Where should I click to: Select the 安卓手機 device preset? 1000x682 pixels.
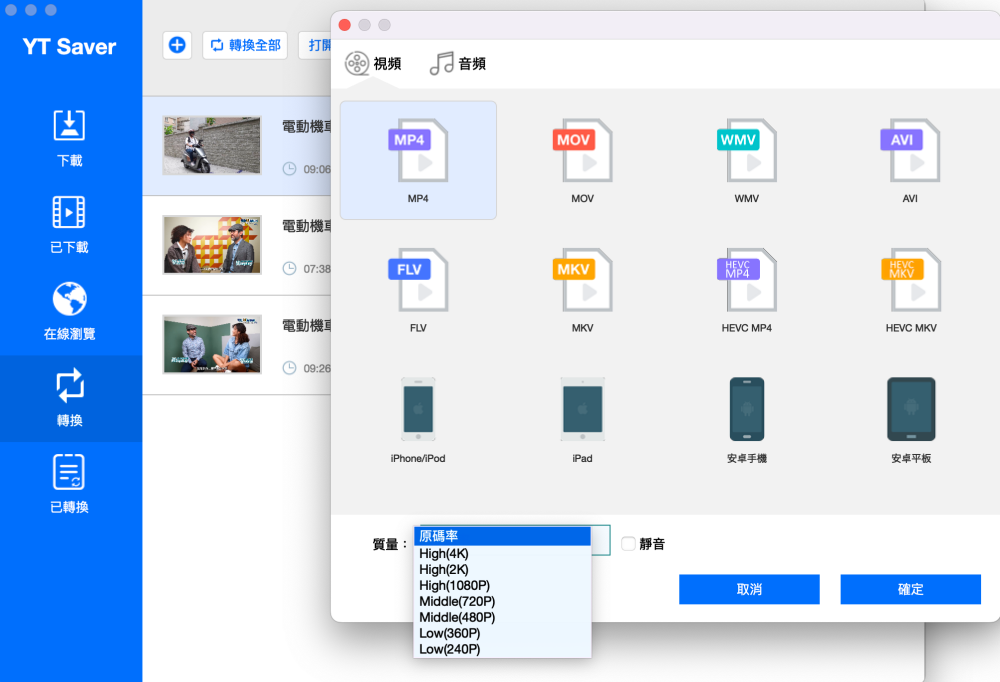coord(746,410)
